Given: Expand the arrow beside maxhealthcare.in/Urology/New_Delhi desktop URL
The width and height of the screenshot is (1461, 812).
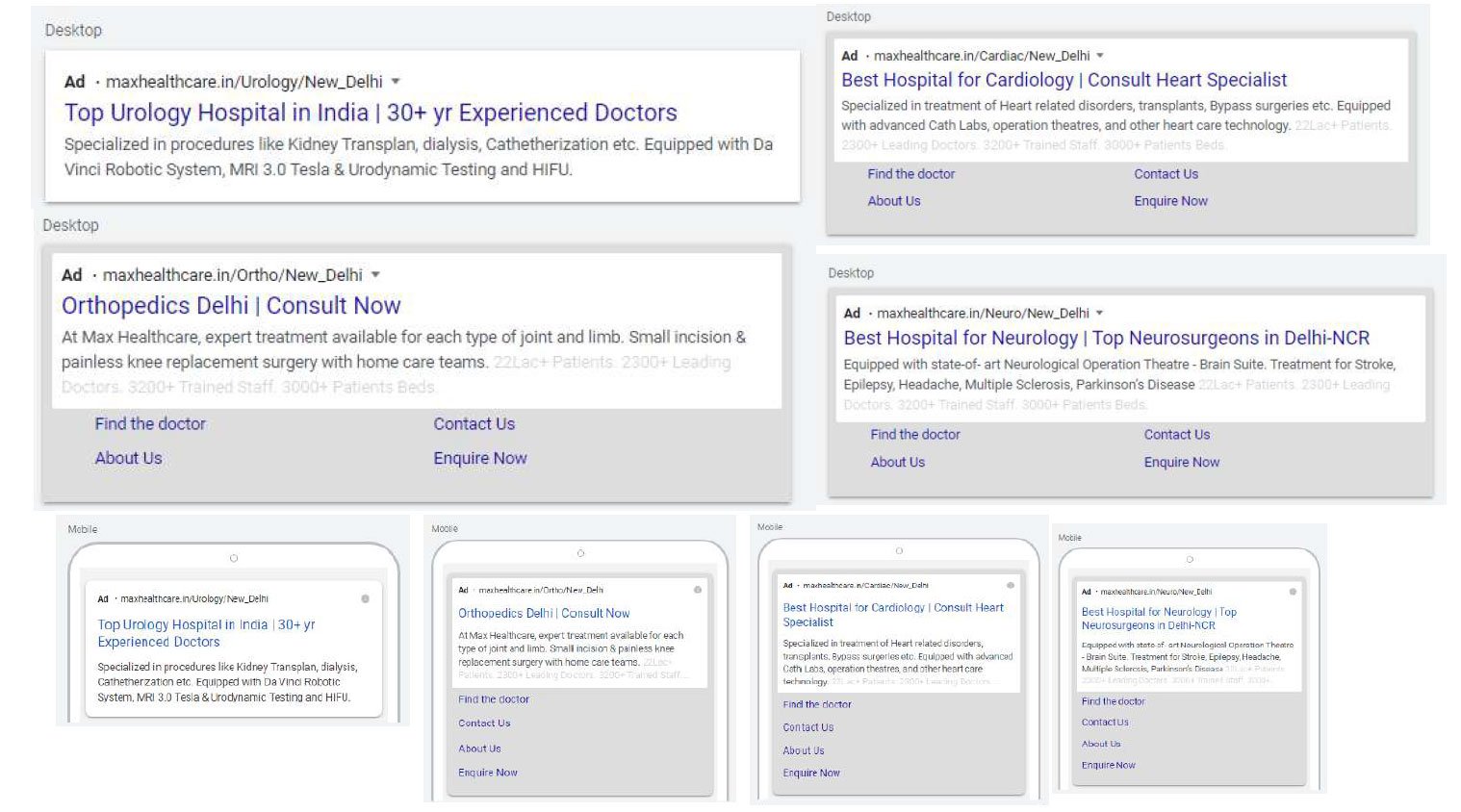Looking at the screenshot, I should coord(396,82).
